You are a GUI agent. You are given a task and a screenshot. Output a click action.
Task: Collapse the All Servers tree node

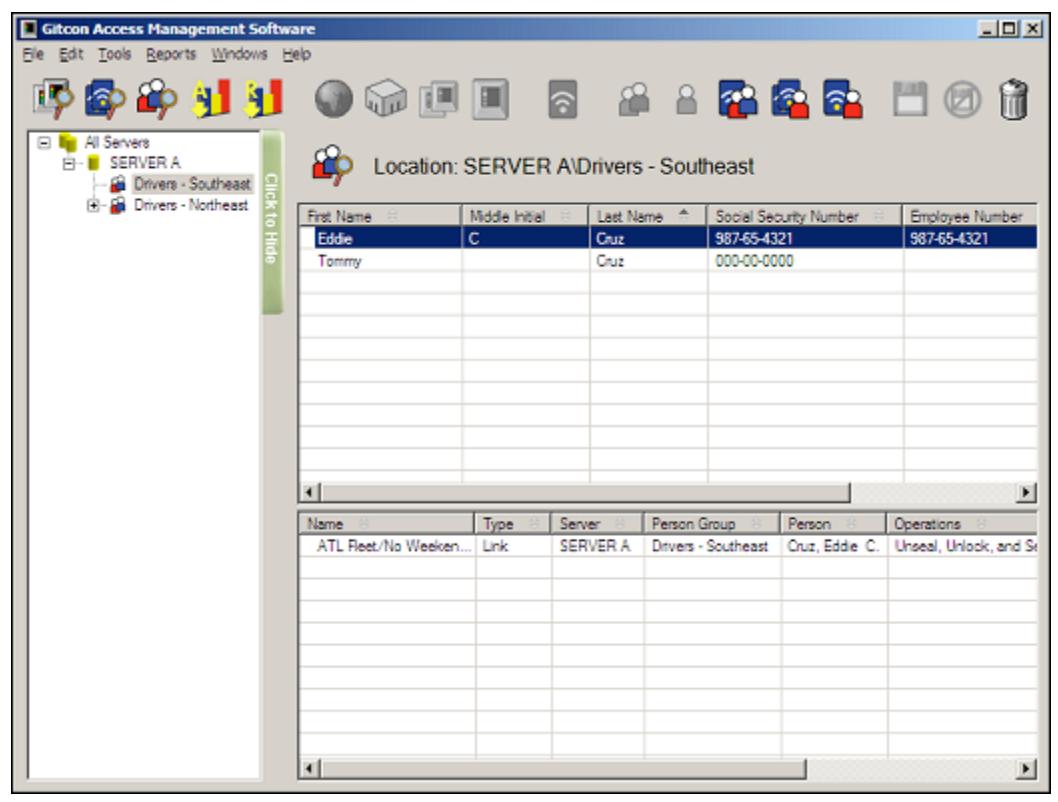44,142
